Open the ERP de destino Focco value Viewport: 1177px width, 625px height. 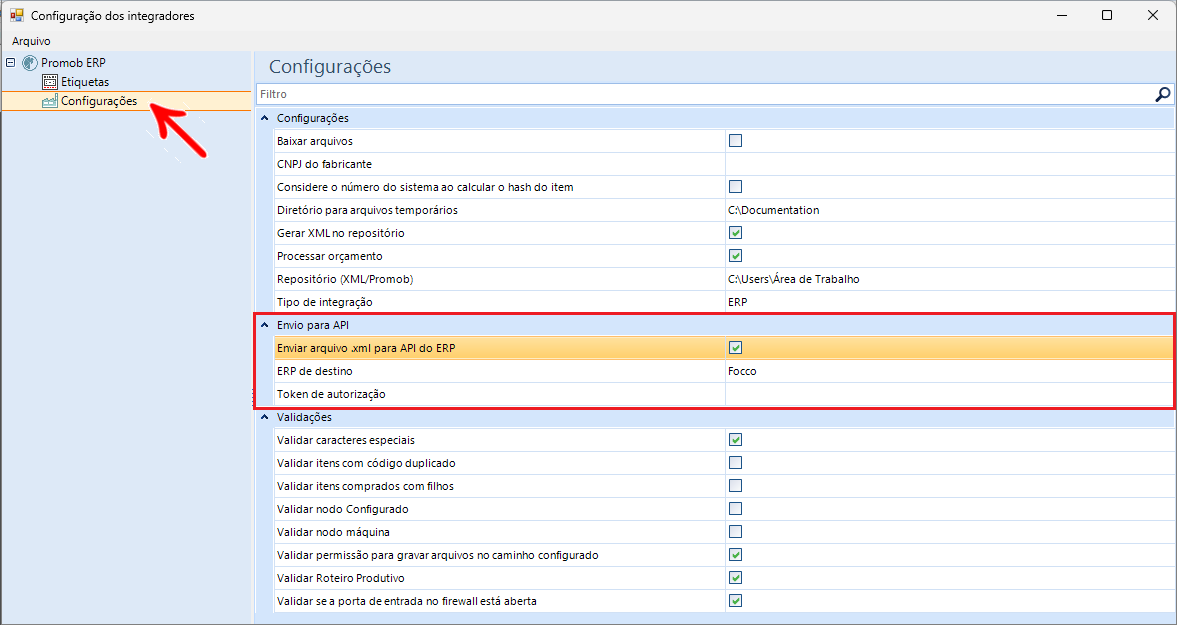coord(742,371)
